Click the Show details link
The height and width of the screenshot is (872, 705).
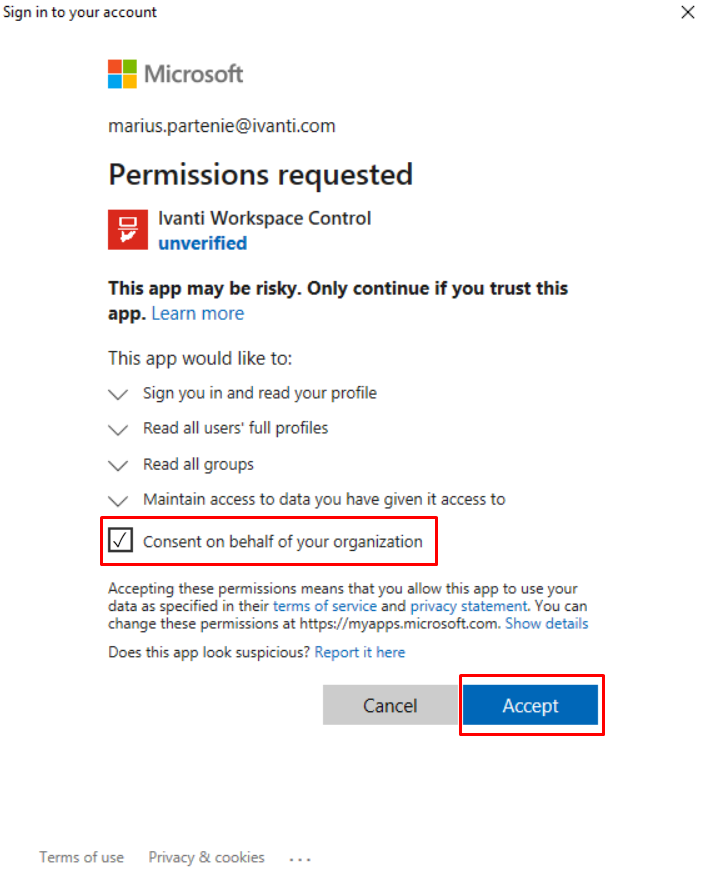[546, 624]
